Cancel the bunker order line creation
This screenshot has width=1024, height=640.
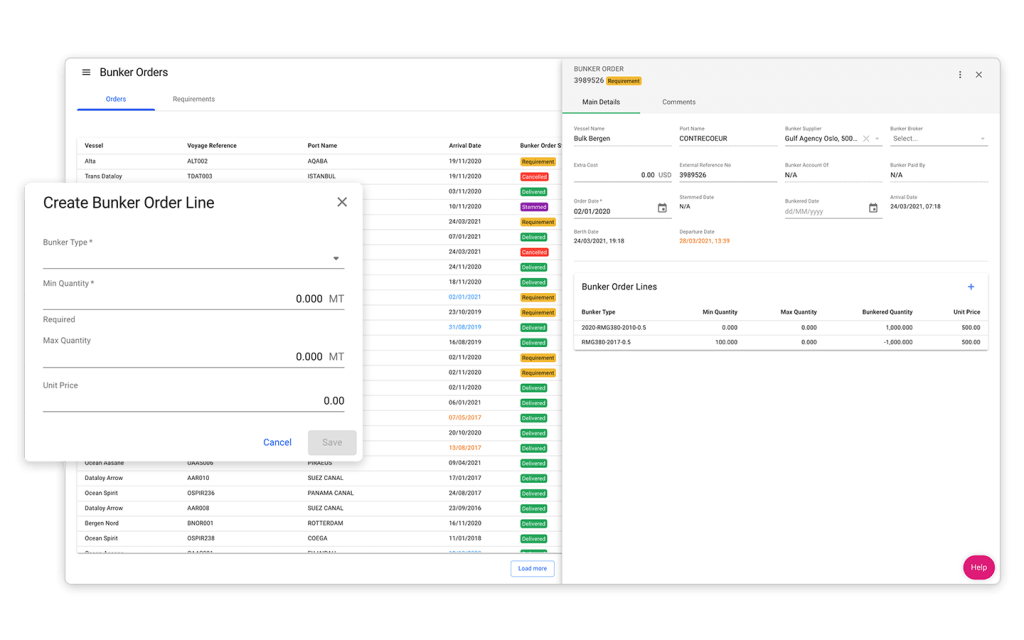click(277, 441)
